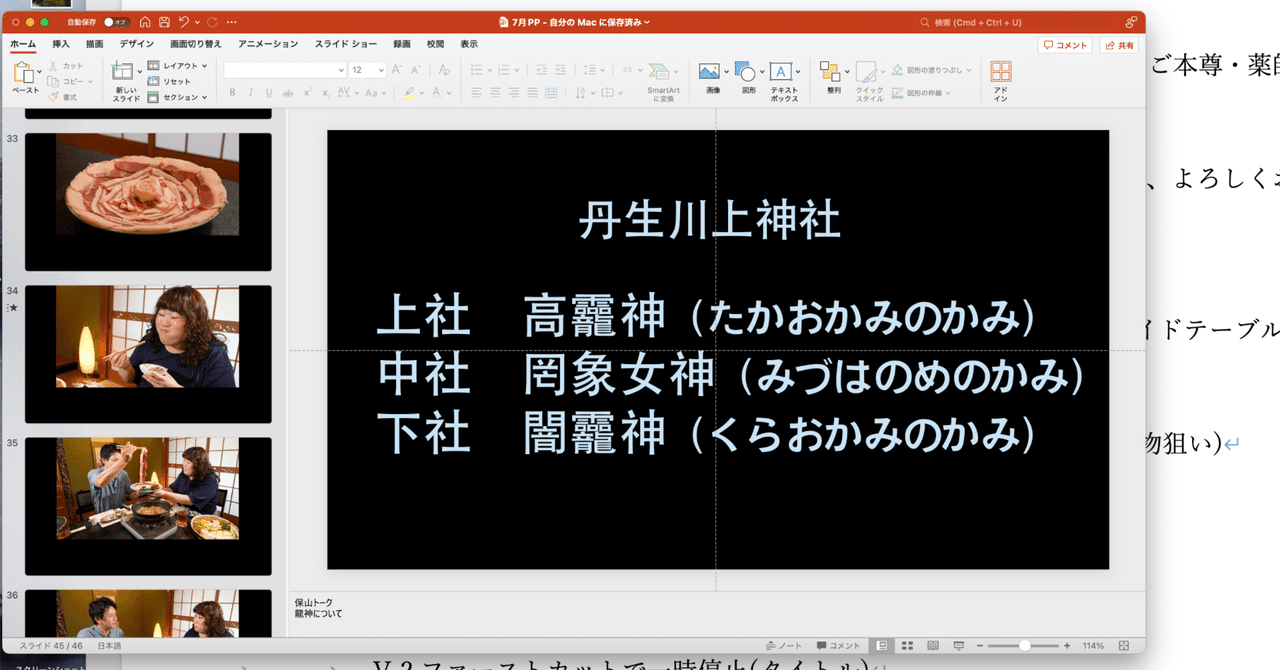
Task: Select slide 33 thumbnail with meat plate
Action: [148, 201]
